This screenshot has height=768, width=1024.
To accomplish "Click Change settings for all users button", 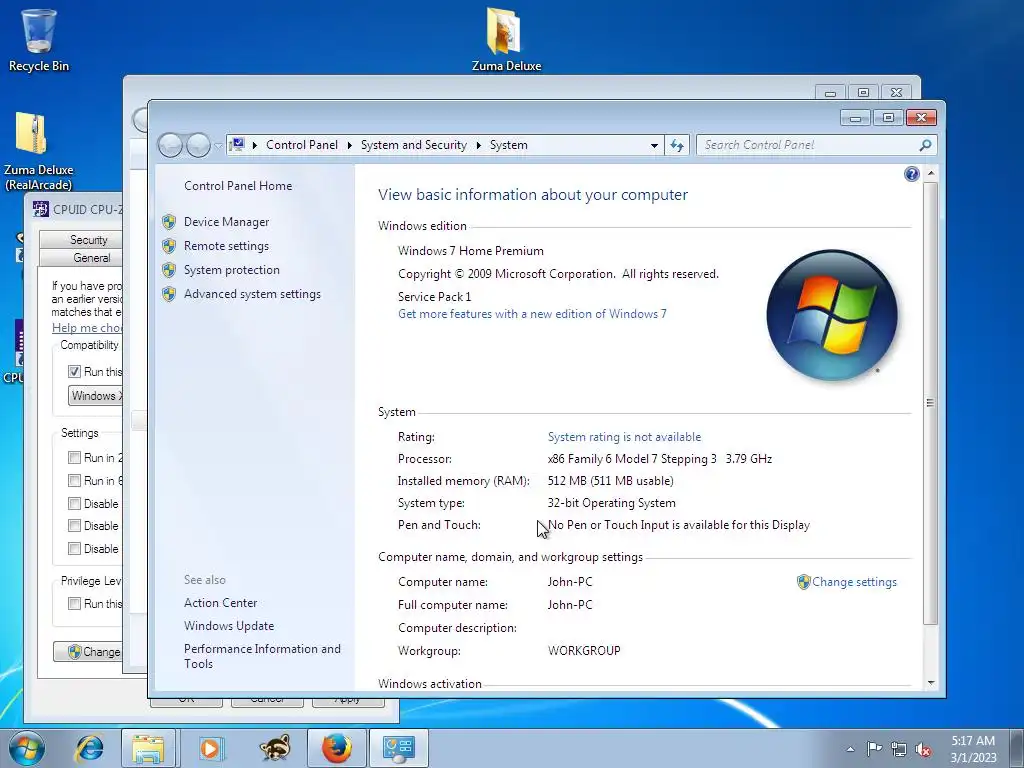I will (x=88, y=652).
